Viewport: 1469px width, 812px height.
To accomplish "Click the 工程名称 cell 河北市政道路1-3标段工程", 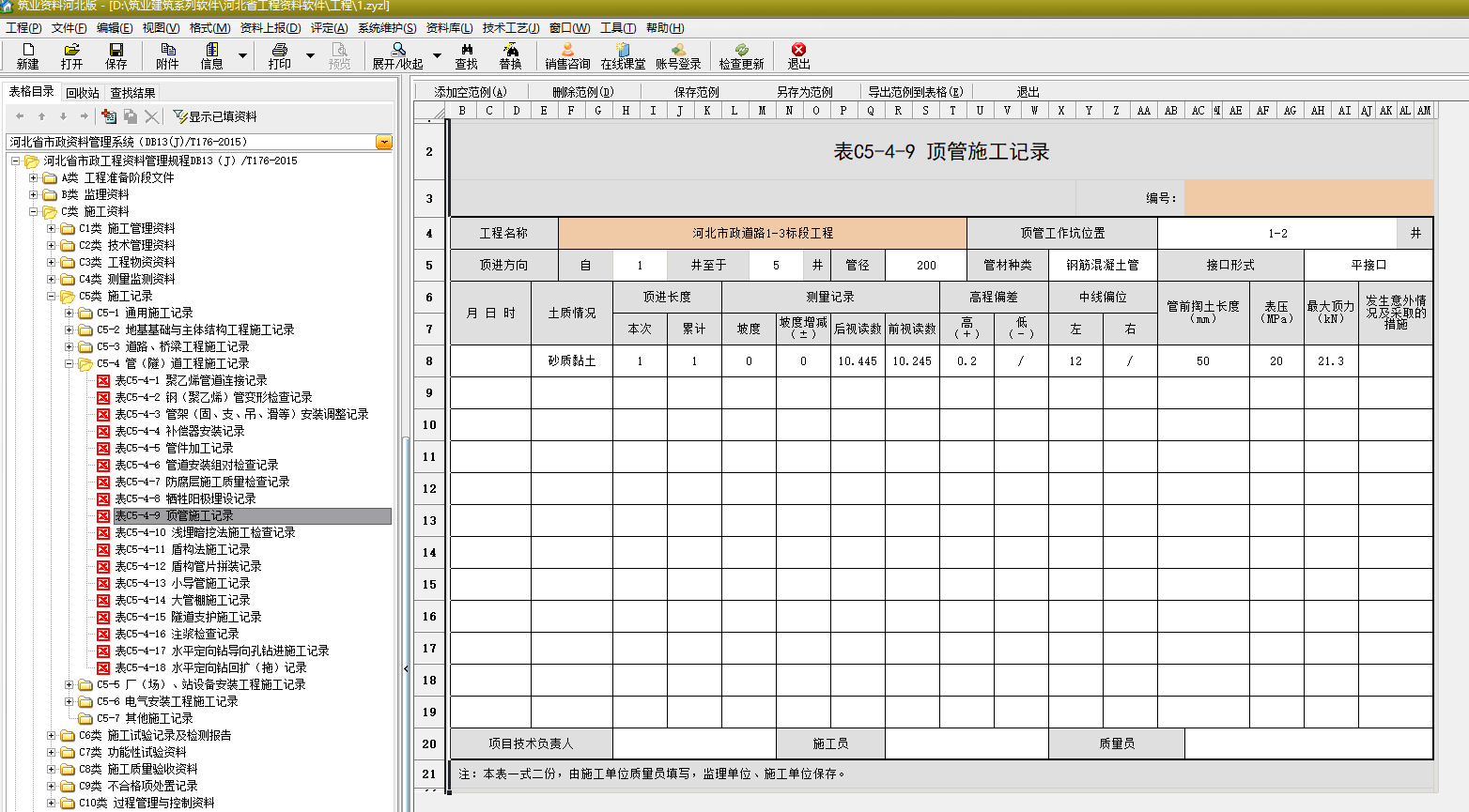I will click(x=763, y=233).
